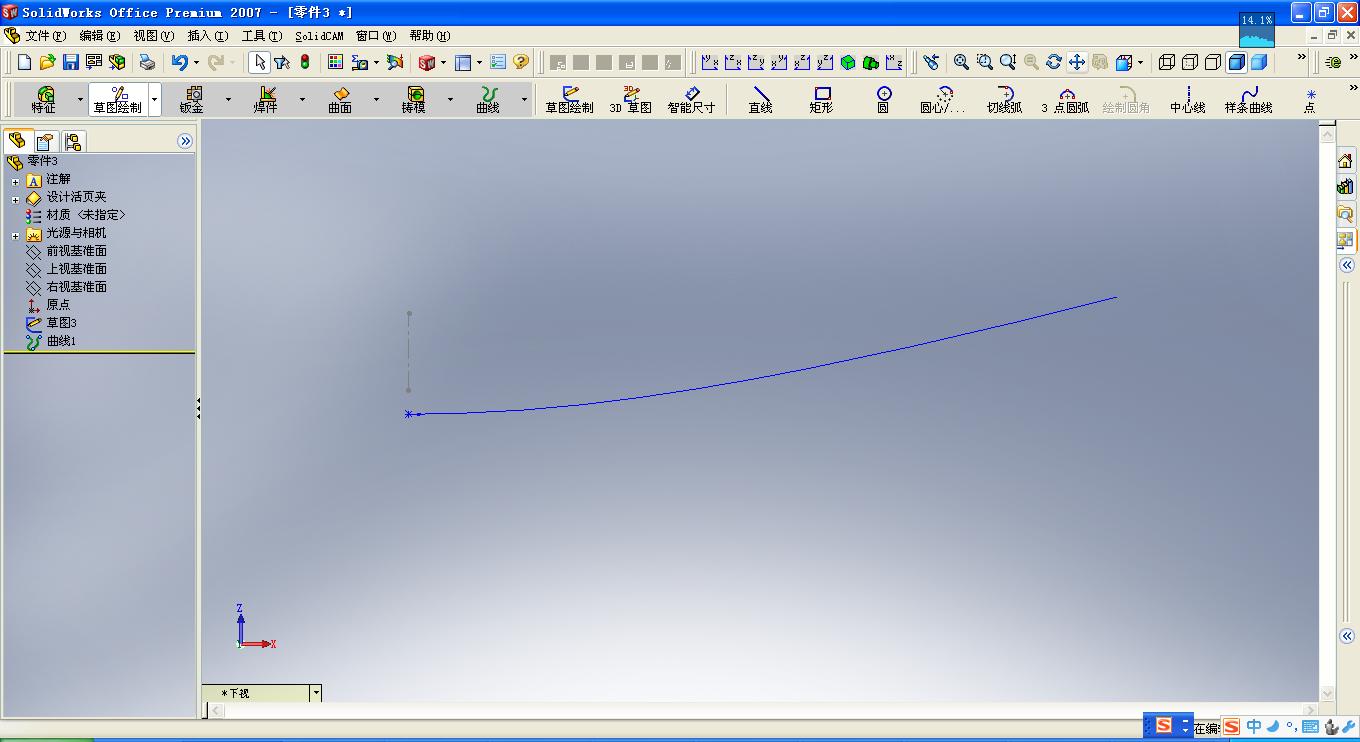The height and width of the screenshot is (742, 1360).
Task: Expand the dropdown arrow beside 草图绘制 tab
Action: [154, 100]
